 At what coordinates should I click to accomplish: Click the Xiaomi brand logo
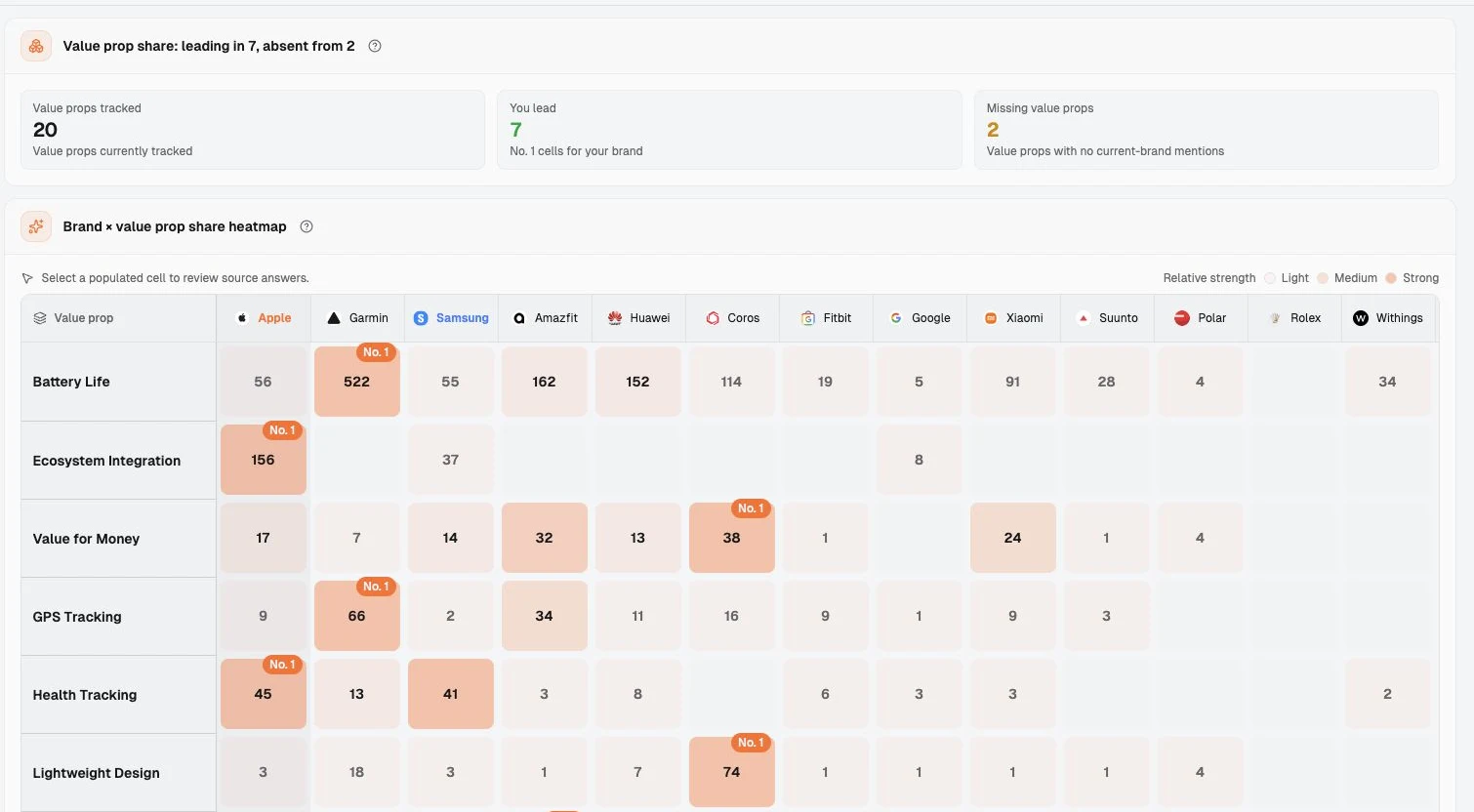[991, 318]
